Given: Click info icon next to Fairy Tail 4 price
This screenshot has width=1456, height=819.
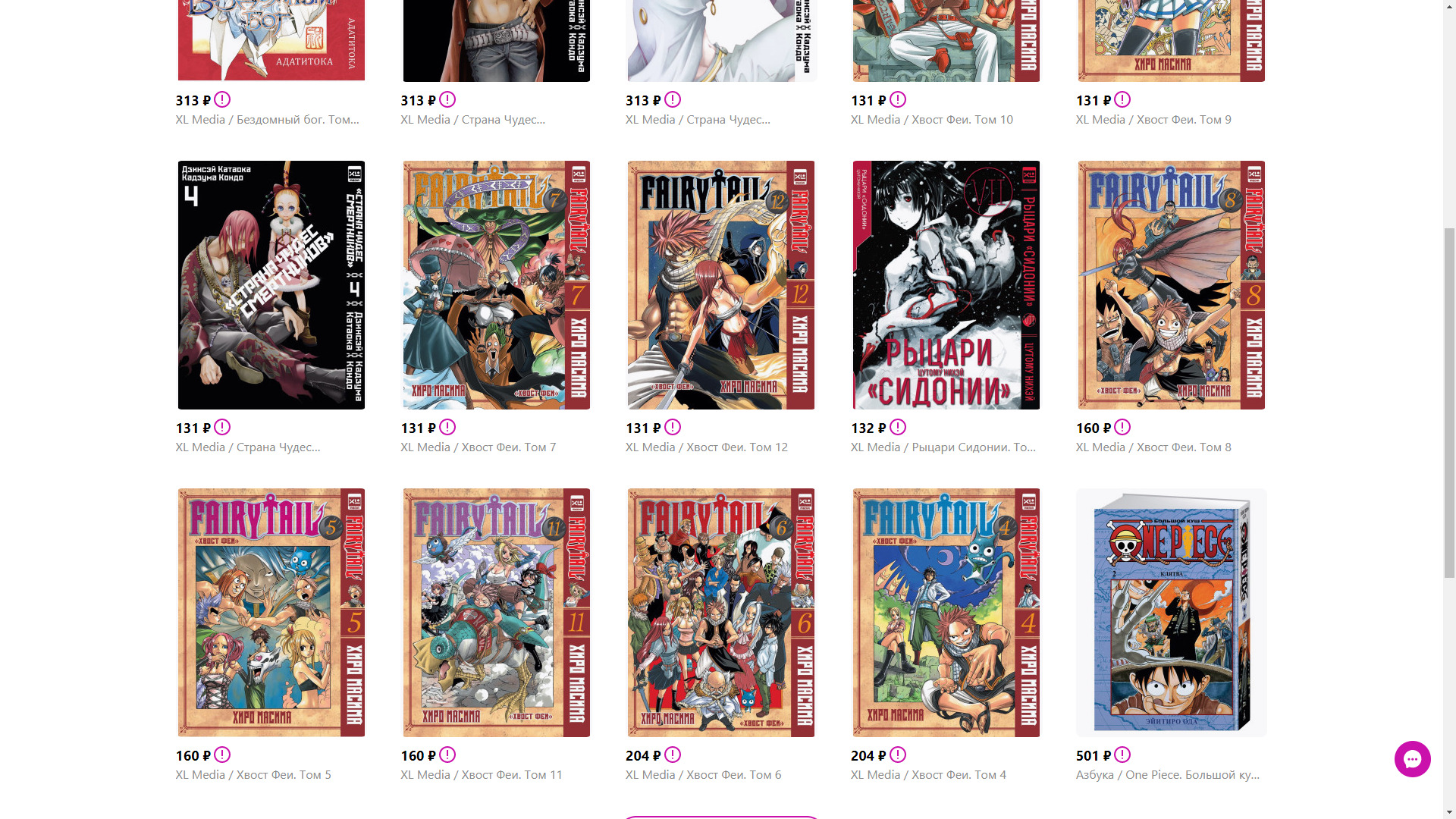Looking at the screenshot, I should tap(898, 755).
